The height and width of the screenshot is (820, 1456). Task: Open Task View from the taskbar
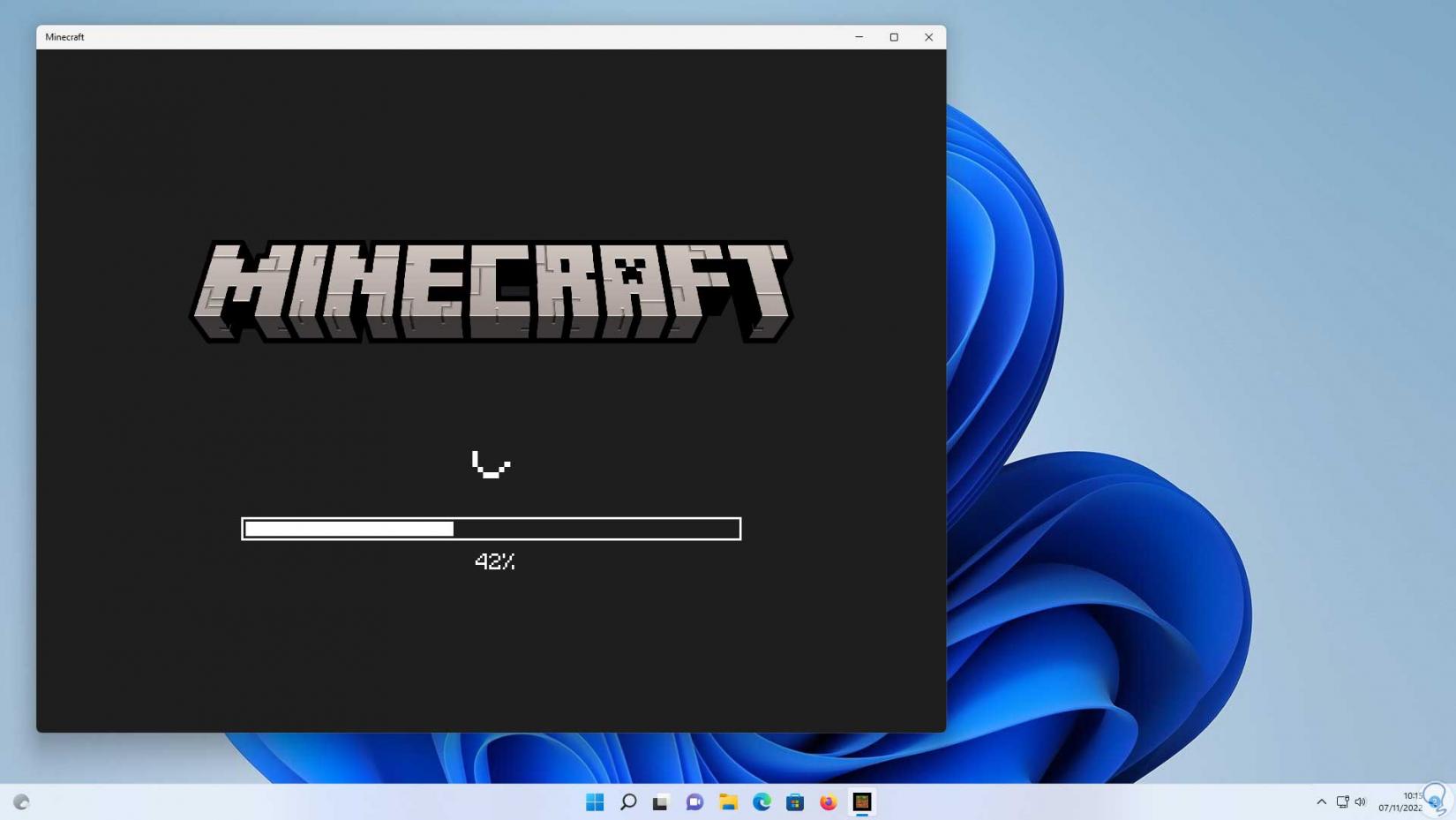pos(661,802)
